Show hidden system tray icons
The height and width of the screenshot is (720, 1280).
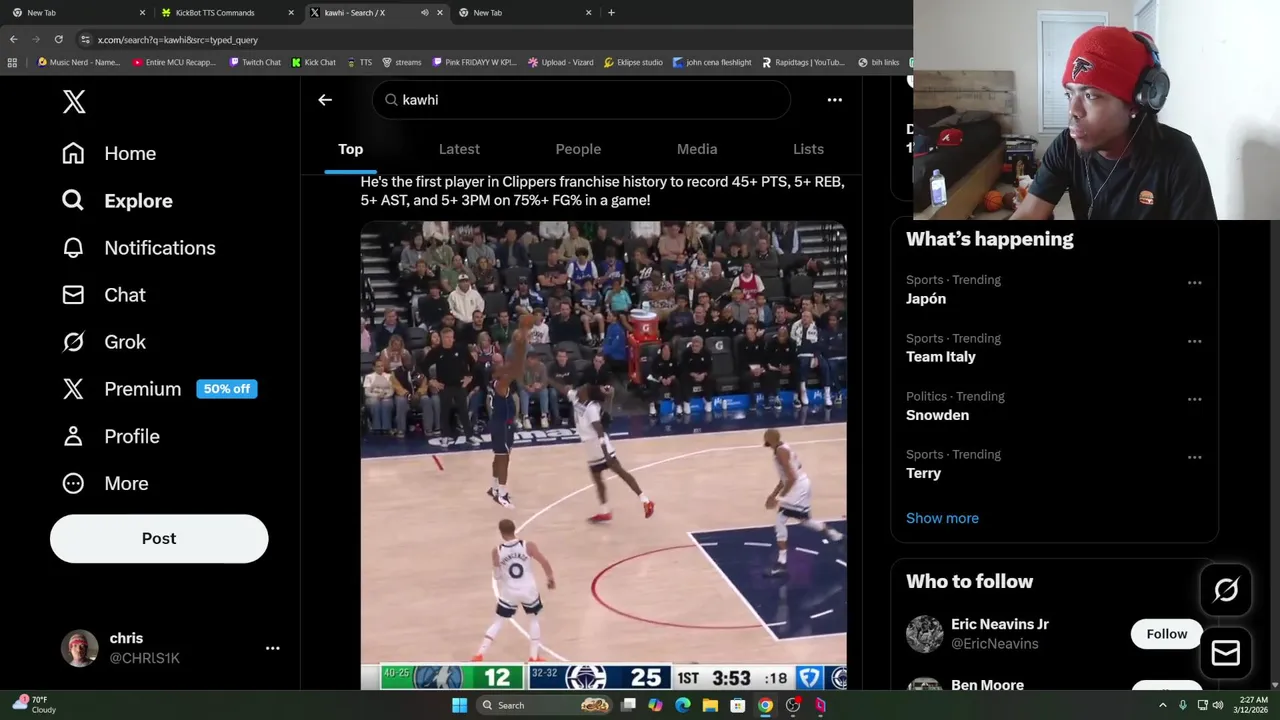(x=1162, y=705)
